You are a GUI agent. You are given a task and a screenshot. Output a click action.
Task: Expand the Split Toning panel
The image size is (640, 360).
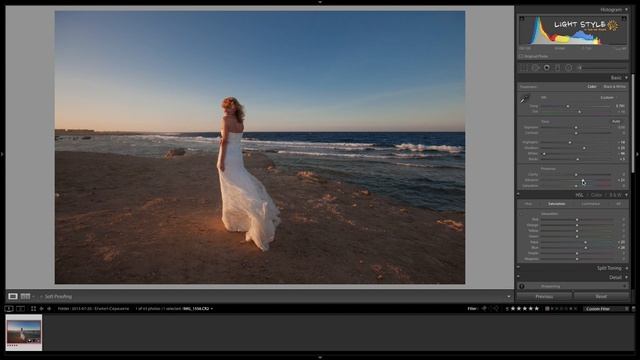coord(627,268)
